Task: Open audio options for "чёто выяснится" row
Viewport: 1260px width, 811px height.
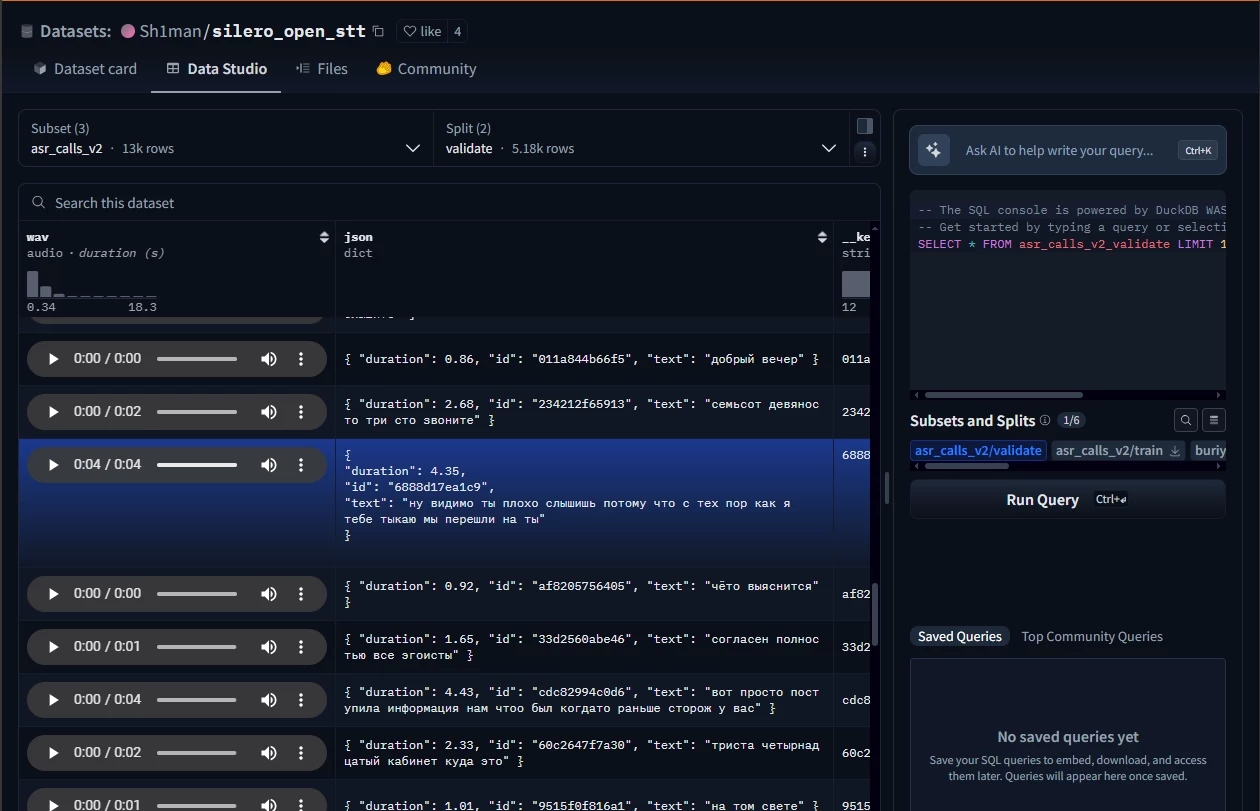Action: pos(301,594)
